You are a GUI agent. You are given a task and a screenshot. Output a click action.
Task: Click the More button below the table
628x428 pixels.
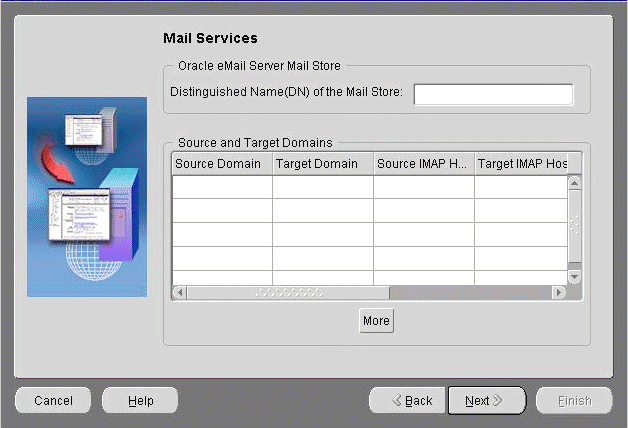click(x=376, y=321)
